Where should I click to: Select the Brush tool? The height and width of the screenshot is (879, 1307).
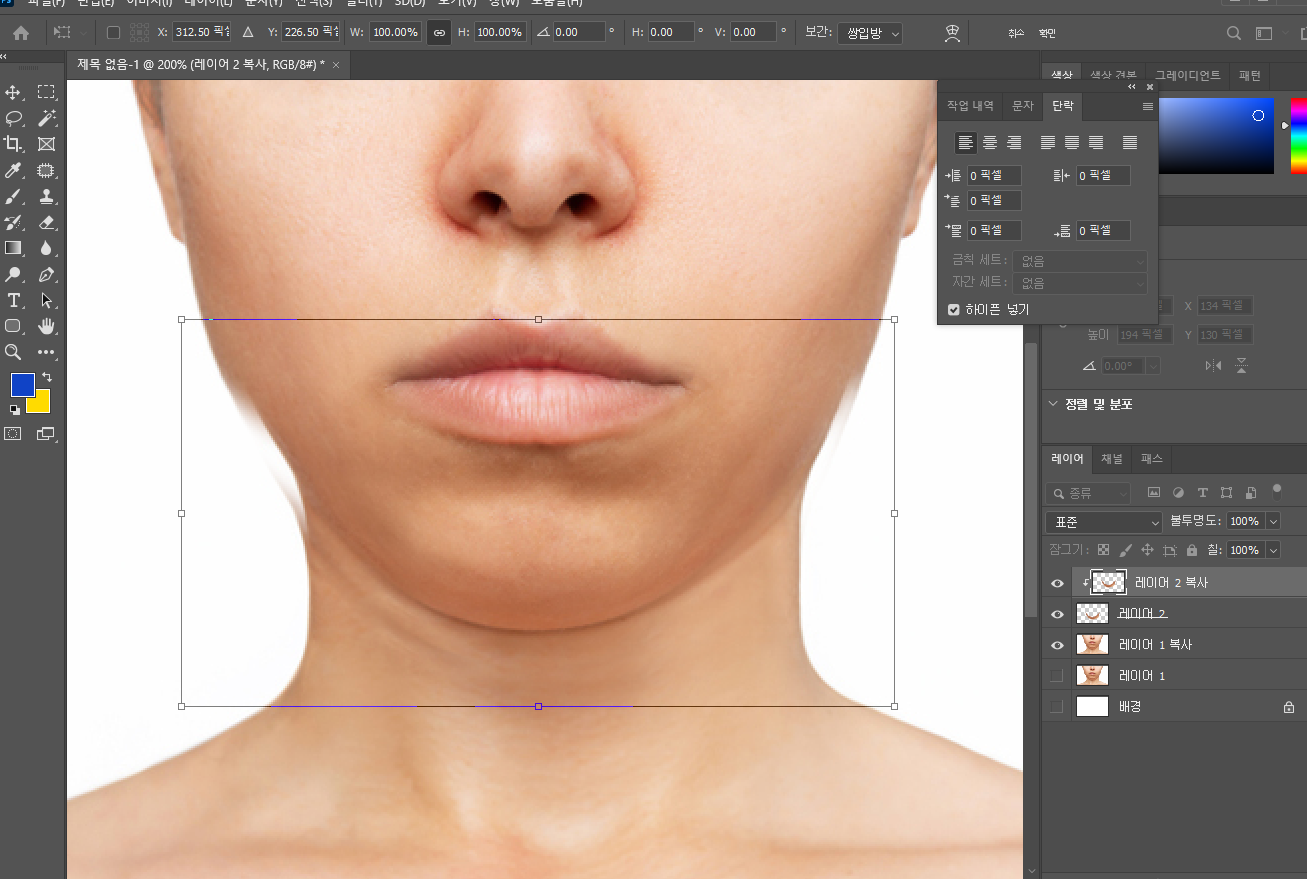(14, 196)
